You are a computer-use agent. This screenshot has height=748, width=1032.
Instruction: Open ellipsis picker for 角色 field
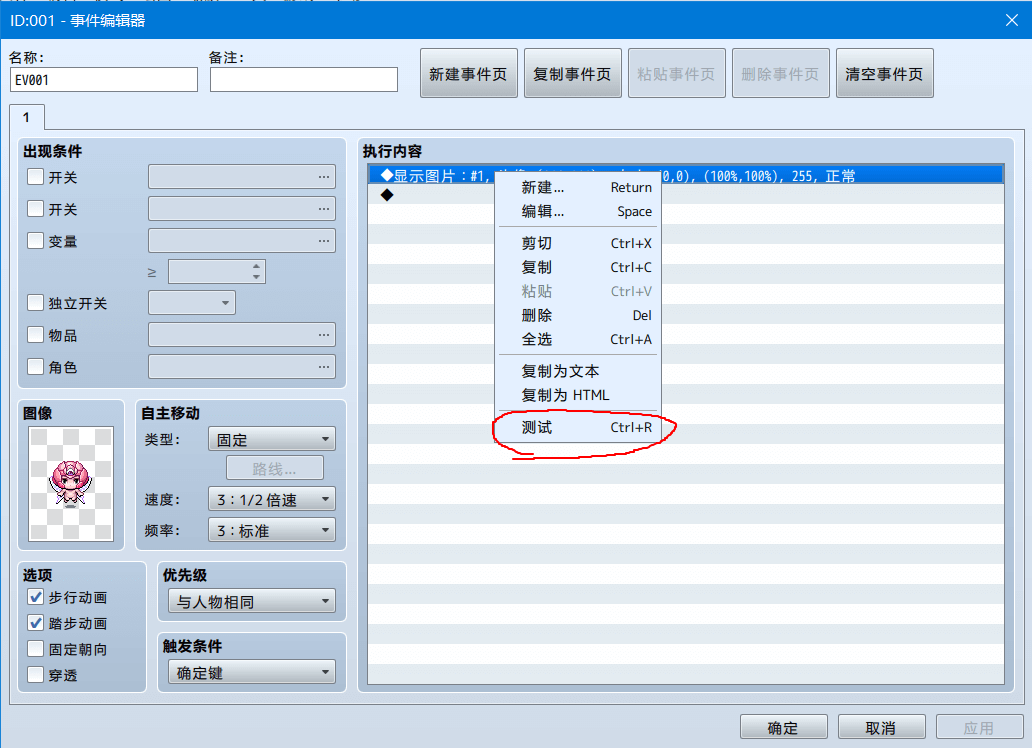click(324, 367)
